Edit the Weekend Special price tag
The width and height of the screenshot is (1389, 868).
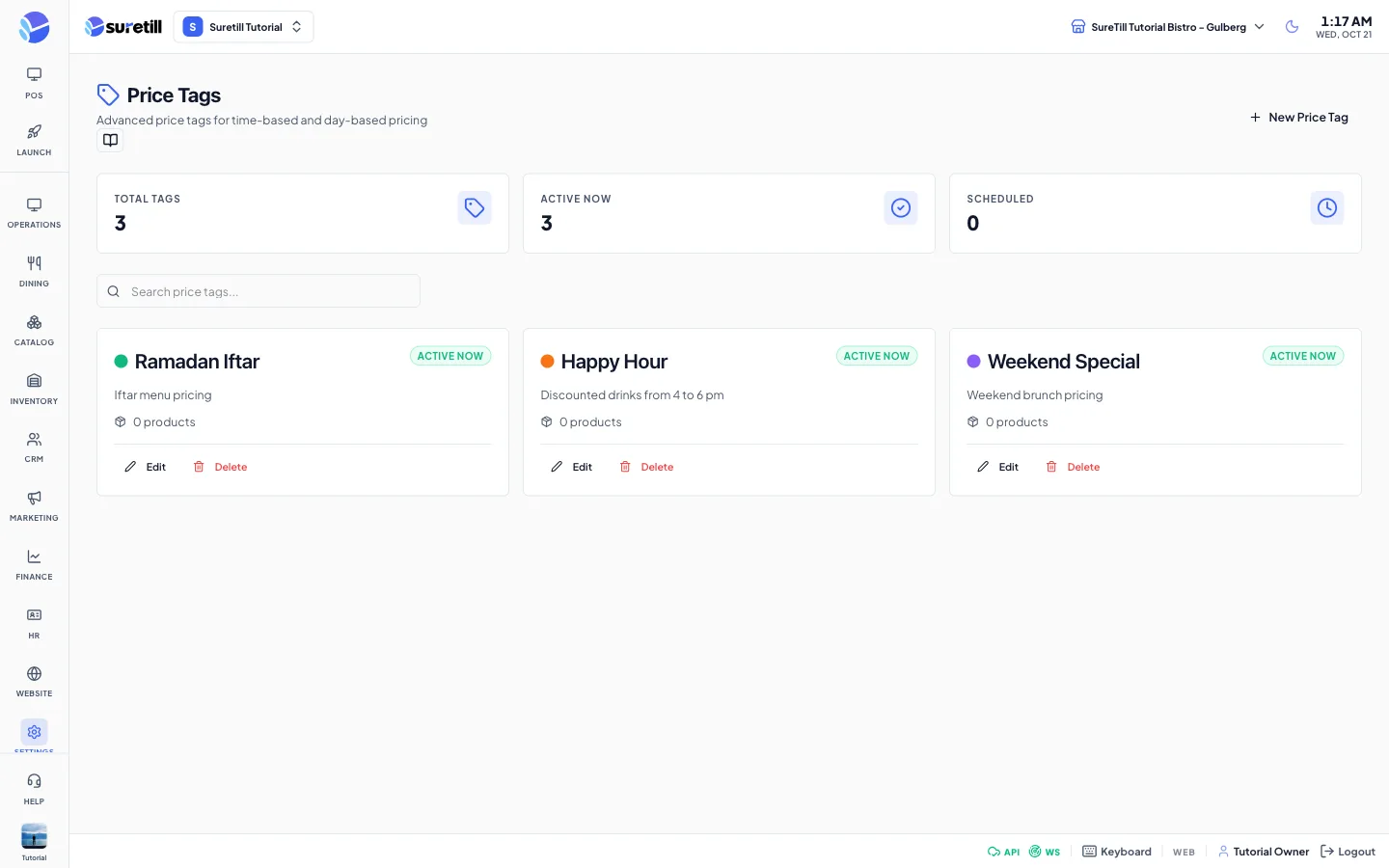point(998,467)
